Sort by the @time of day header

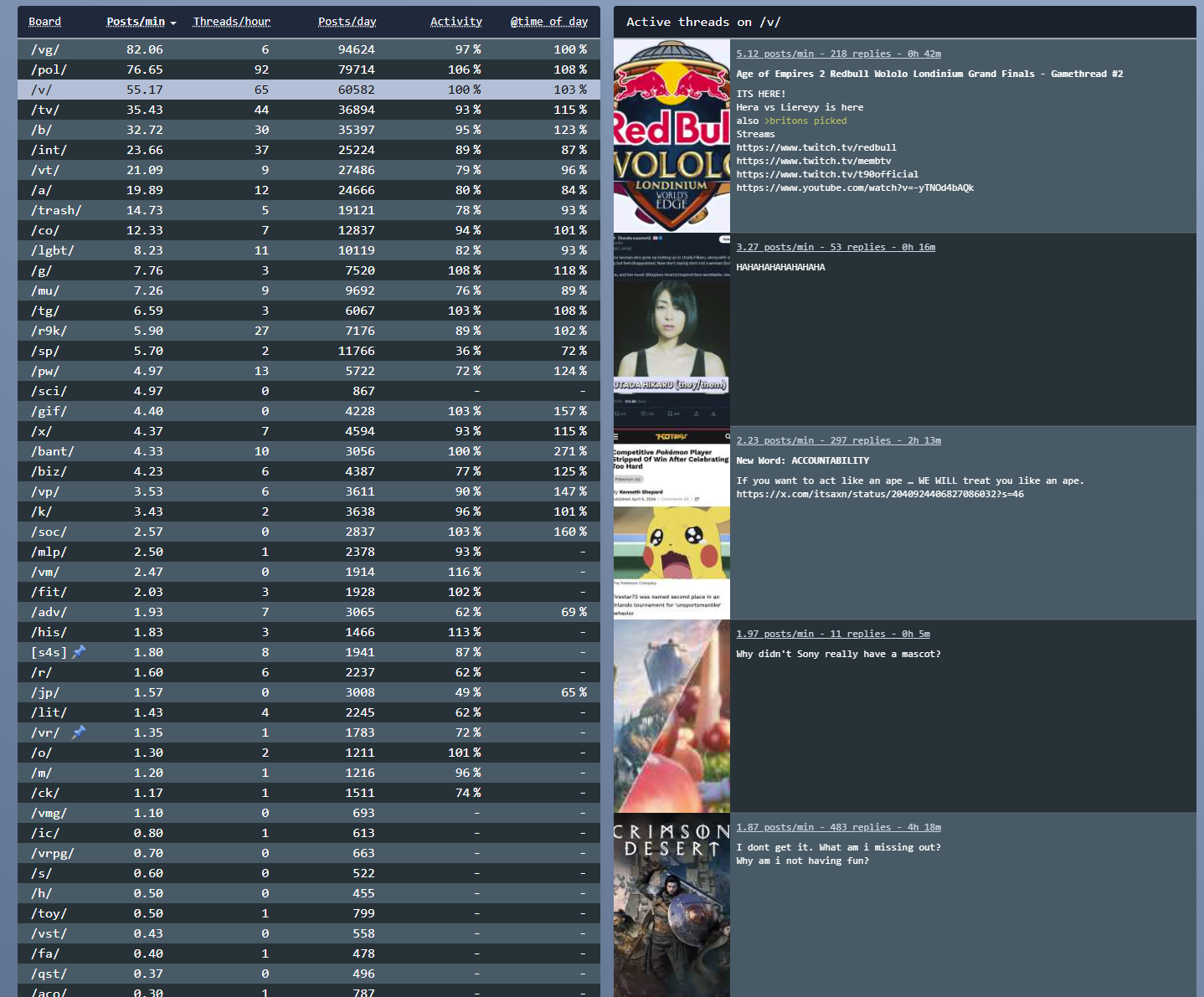549,22
